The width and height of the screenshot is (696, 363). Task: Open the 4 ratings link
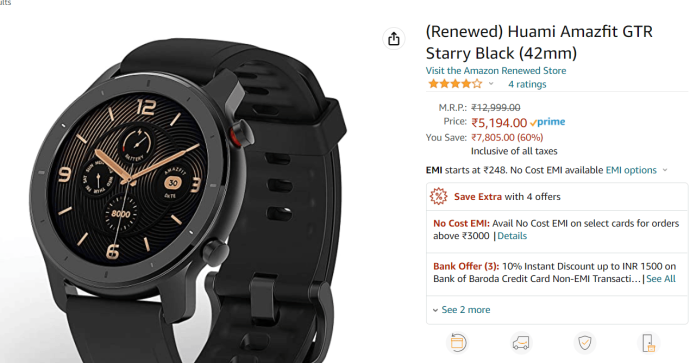click(x=527, y=84)
